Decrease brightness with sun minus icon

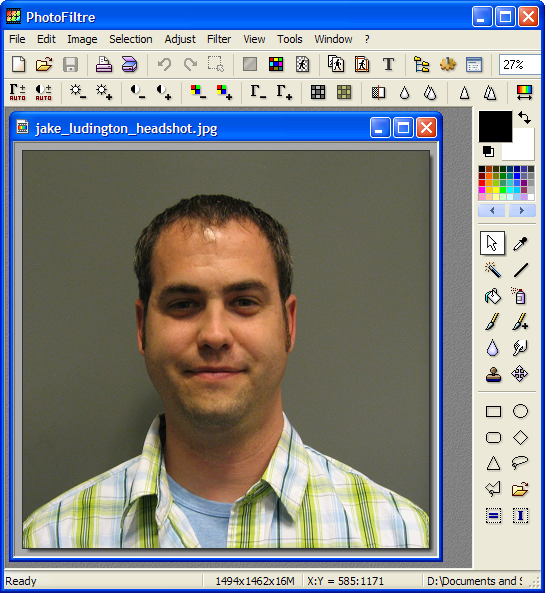[78, 92]
